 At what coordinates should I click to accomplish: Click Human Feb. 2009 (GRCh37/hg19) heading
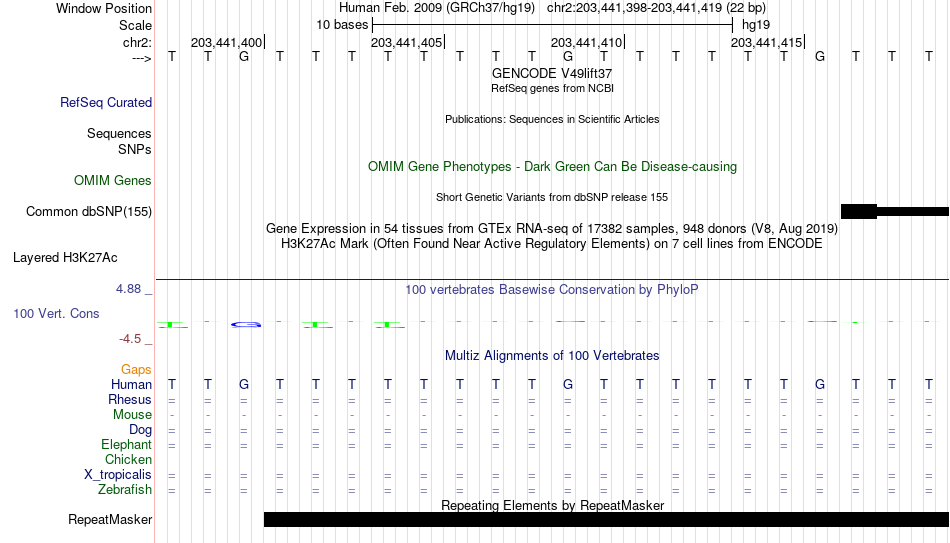click(437, 8)
